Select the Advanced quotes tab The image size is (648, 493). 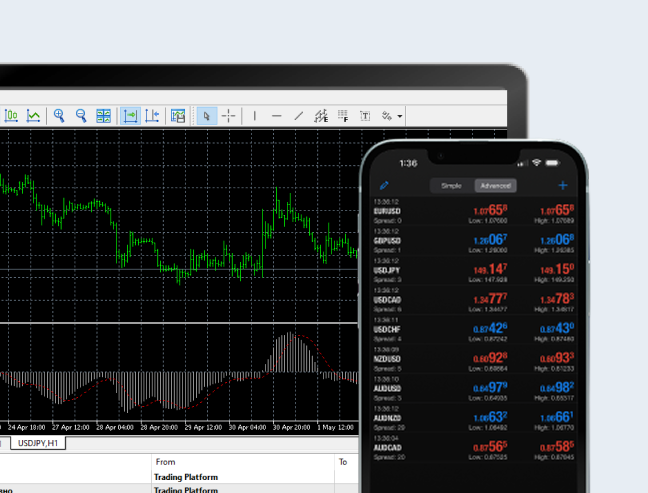pyautogui.click(x=495, y=186)
